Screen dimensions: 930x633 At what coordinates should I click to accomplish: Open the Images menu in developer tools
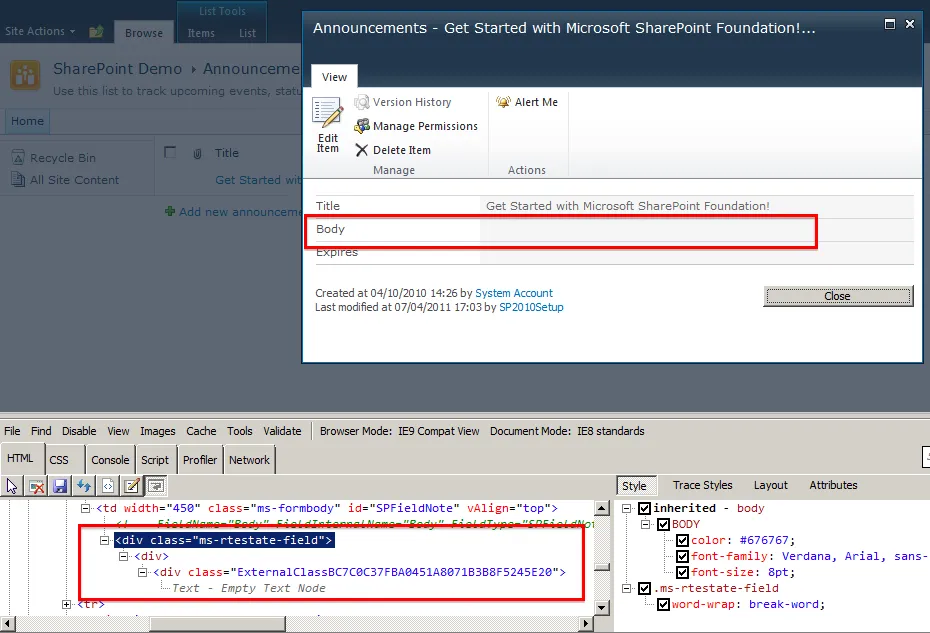(157, 431)
